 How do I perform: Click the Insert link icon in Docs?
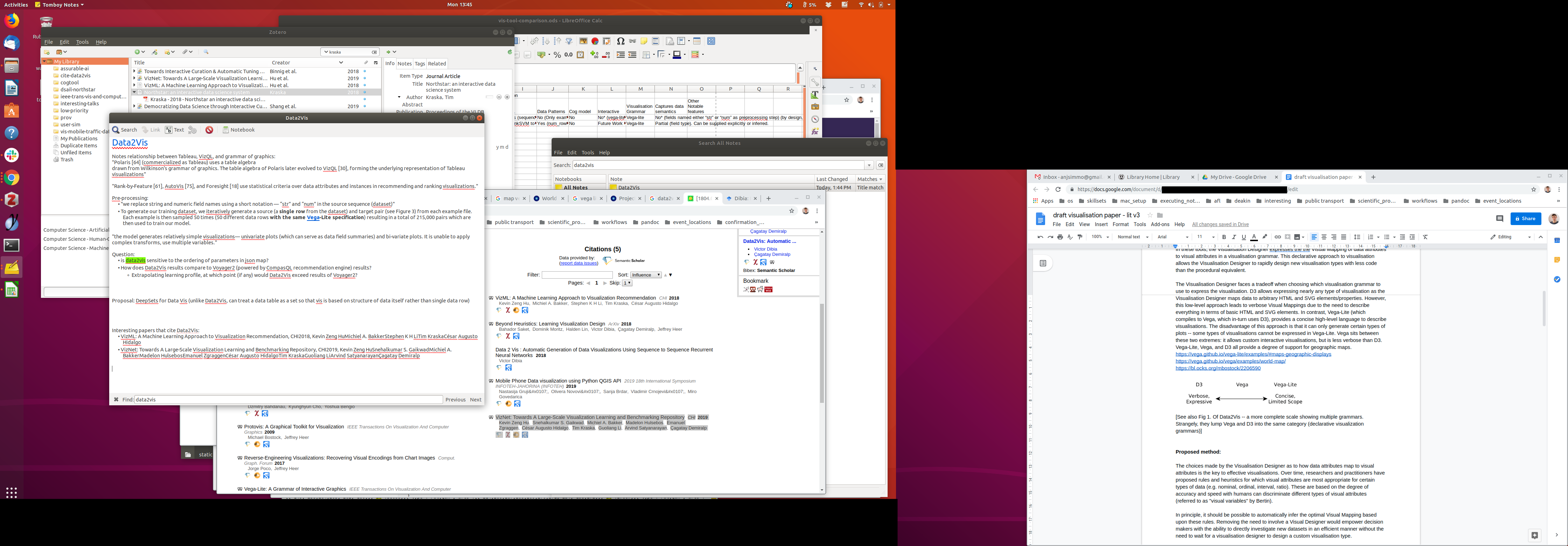point(1277,237)
